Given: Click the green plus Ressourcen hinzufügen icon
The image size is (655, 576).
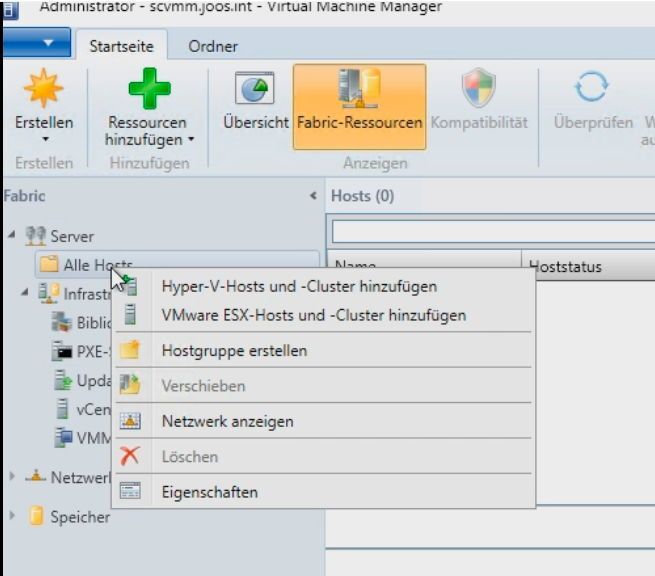Looking at the screenshot, I should tap(150, 88).
